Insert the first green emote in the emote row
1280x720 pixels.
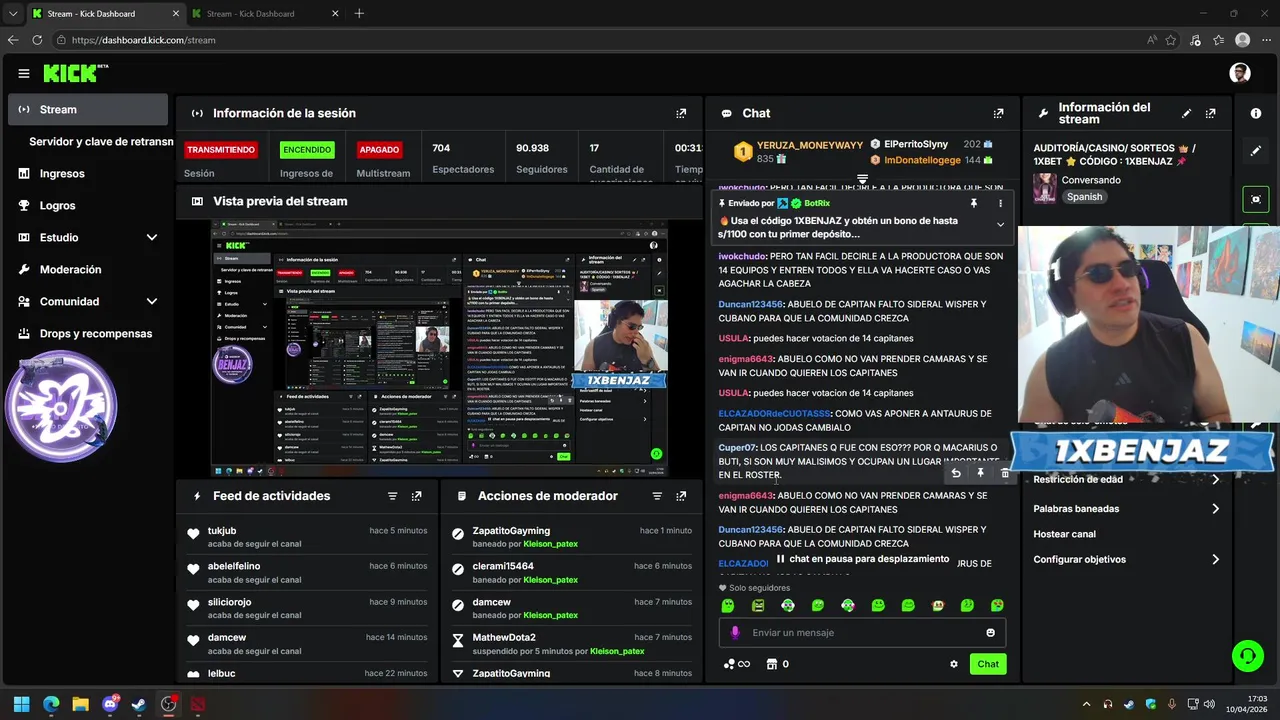(x=728, y=605)
